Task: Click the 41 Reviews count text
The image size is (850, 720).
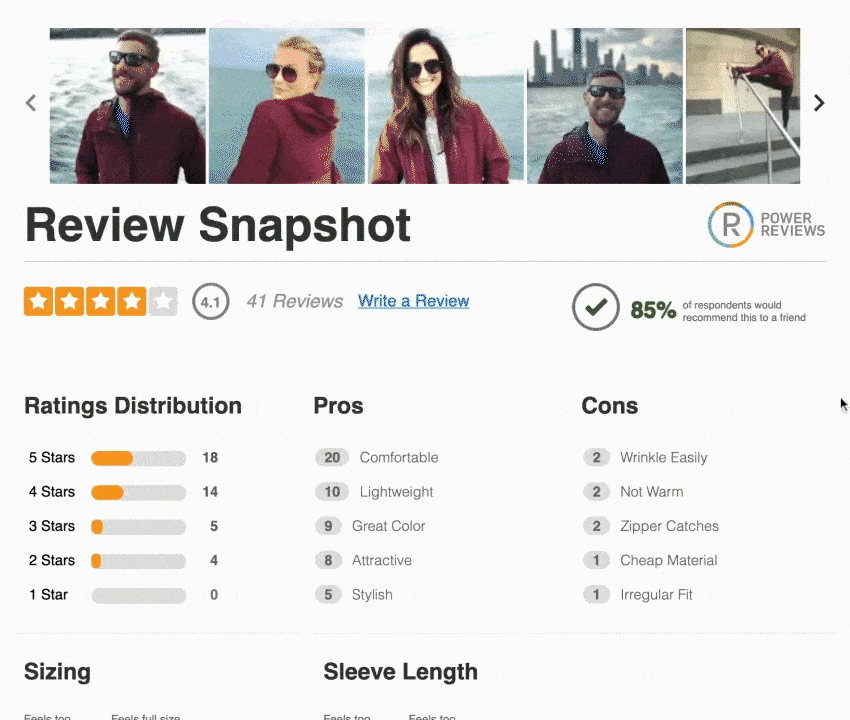Action: (294, 301)
